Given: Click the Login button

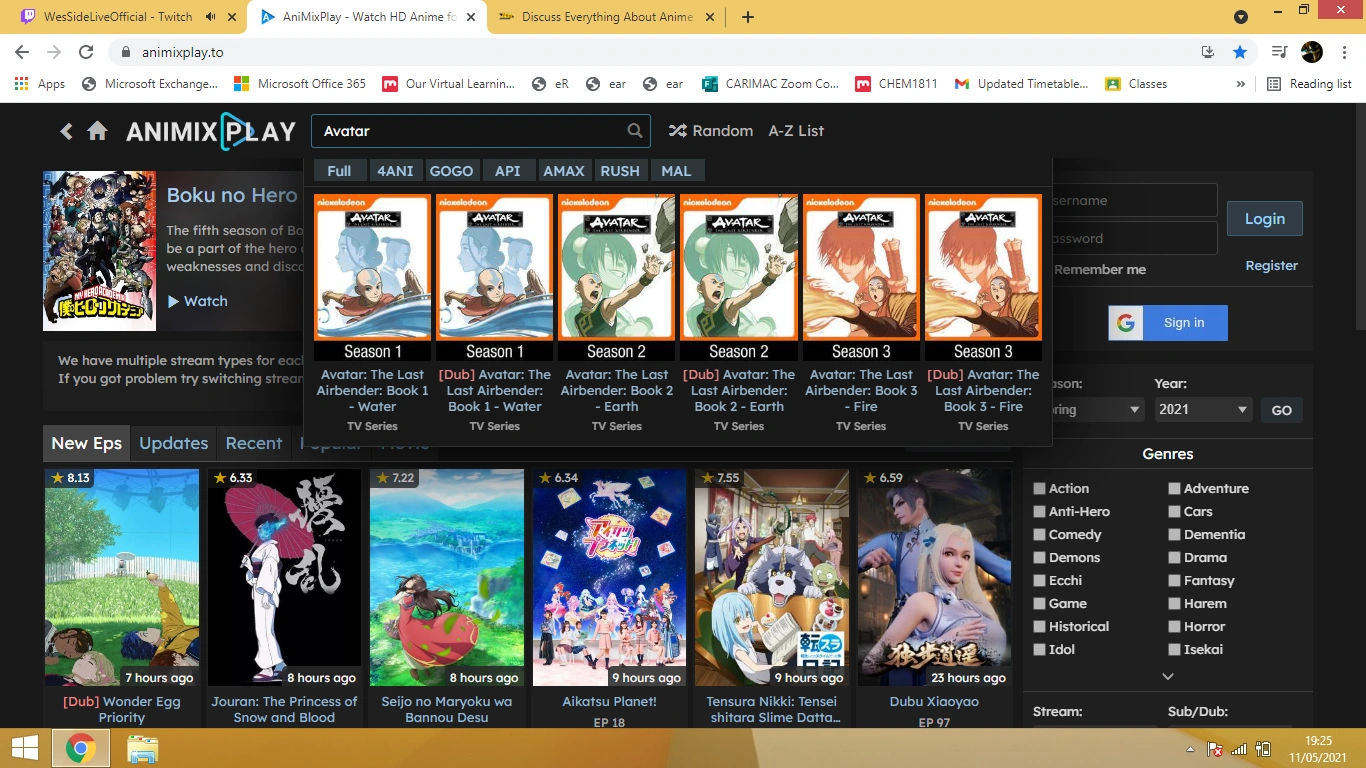Looking at the screenshot, I should [x=1264, y=218].
